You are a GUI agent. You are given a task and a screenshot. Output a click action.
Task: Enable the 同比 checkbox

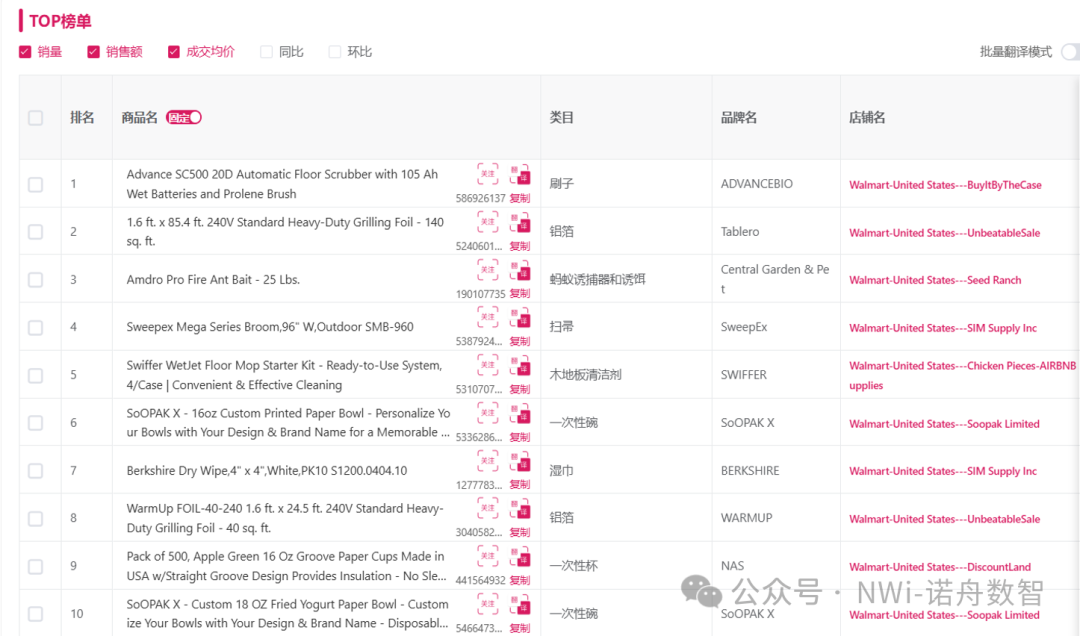[x=267, y=52]
